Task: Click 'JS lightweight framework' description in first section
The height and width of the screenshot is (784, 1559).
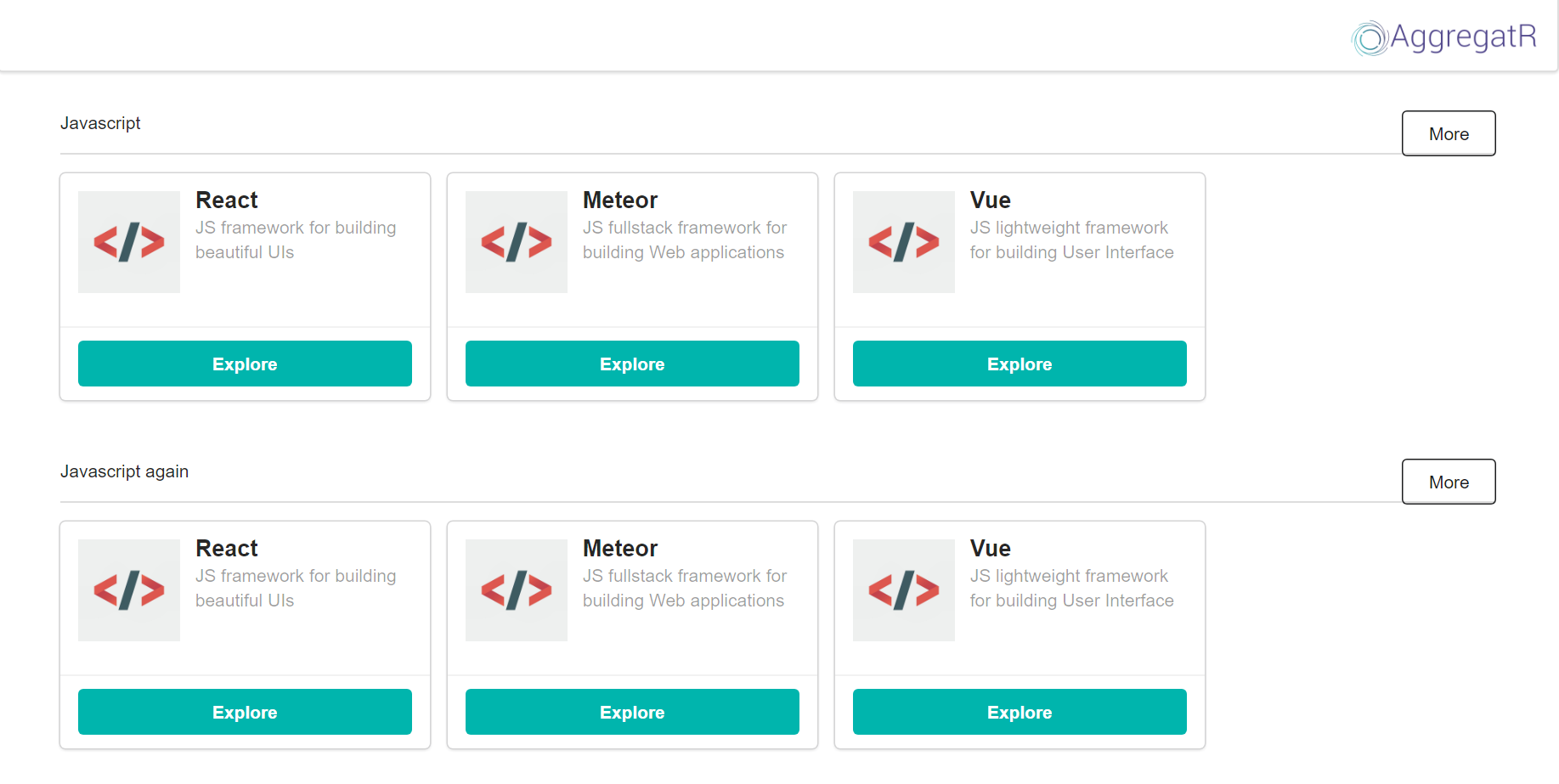Action: coord(1072,240)
